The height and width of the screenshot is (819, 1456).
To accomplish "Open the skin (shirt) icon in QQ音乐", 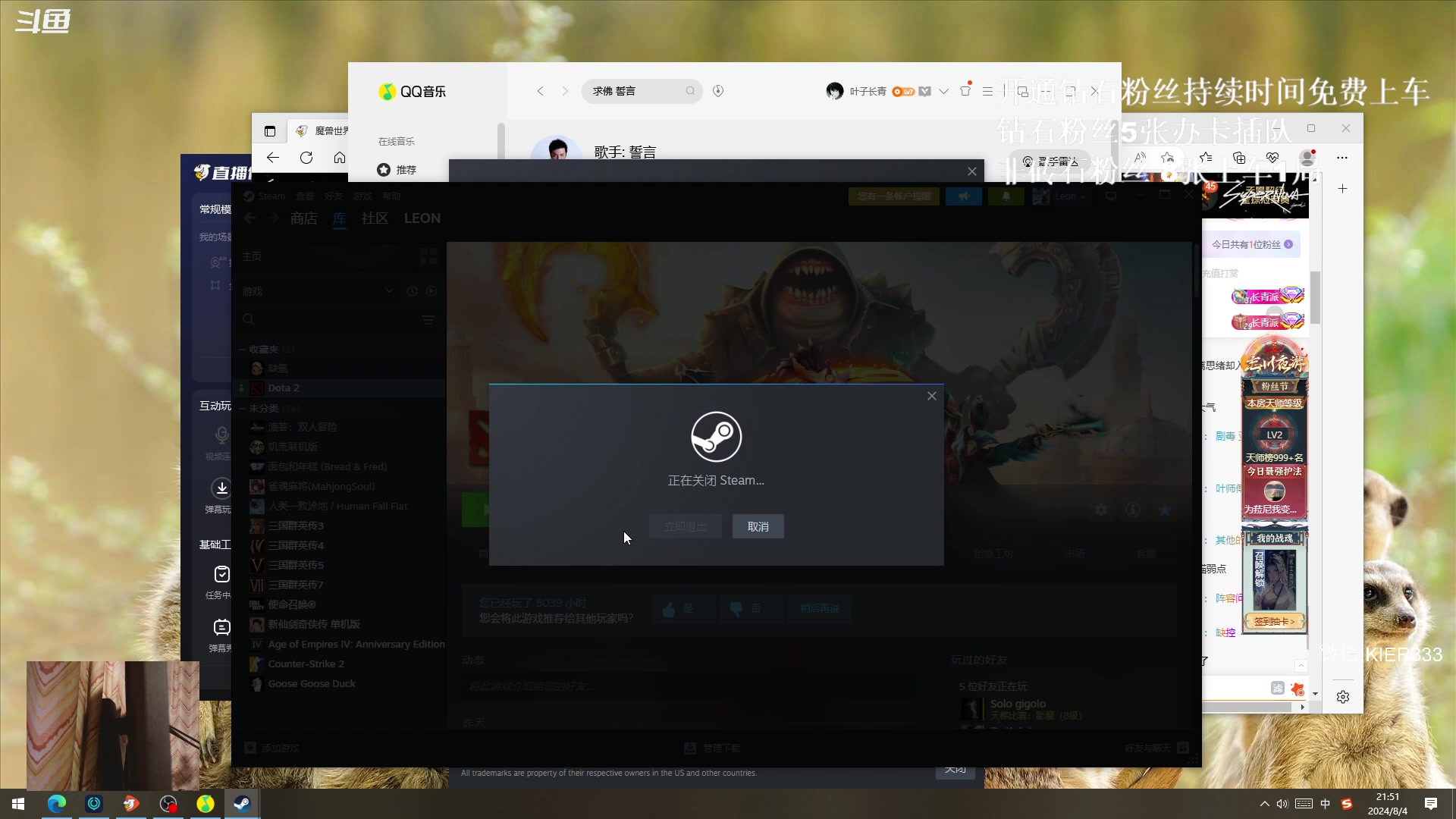I will (965, 90).
